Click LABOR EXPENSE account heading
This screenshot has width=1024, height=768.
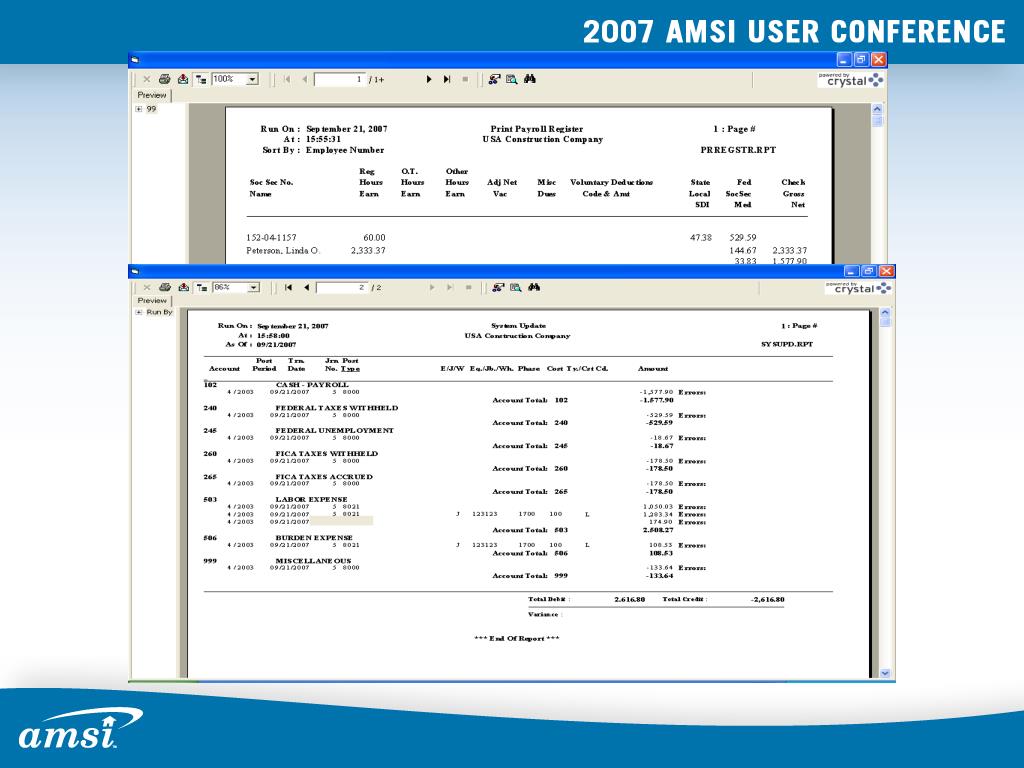[x=312, y=500]
